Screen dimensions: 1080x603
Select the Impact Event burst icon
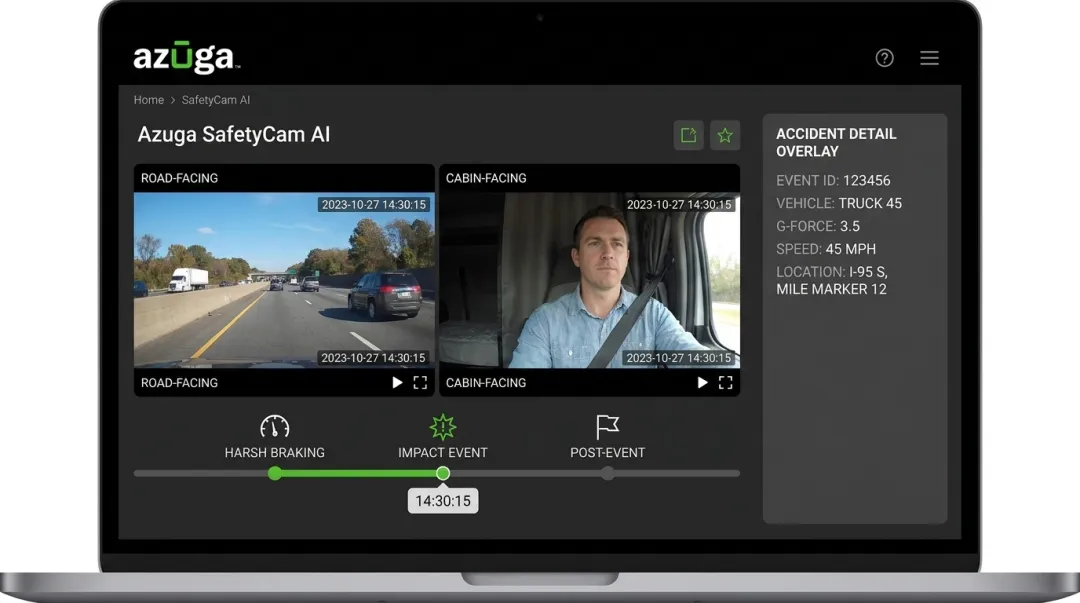click(443, 427)
